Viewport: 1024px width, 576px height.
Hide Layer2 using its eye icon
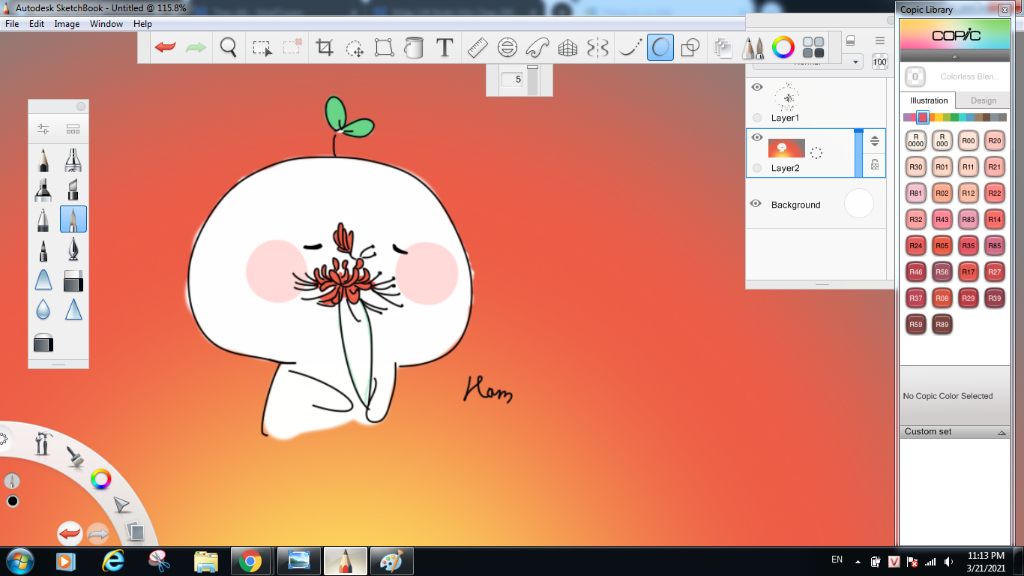pos(757,137)
